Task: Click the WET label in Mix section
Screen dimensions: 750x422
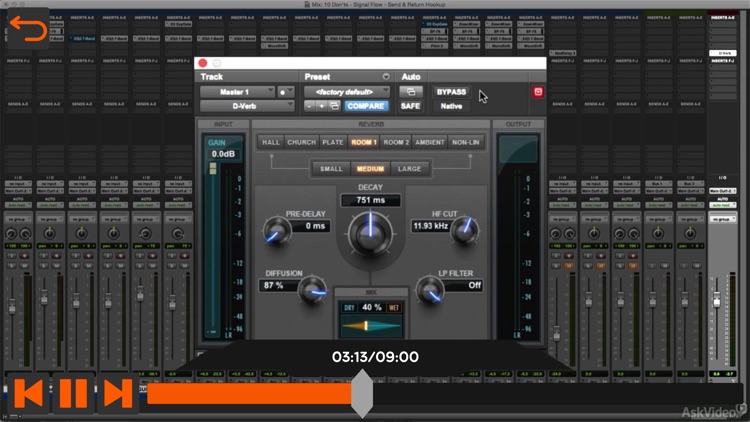Action: tap(394, 308)
